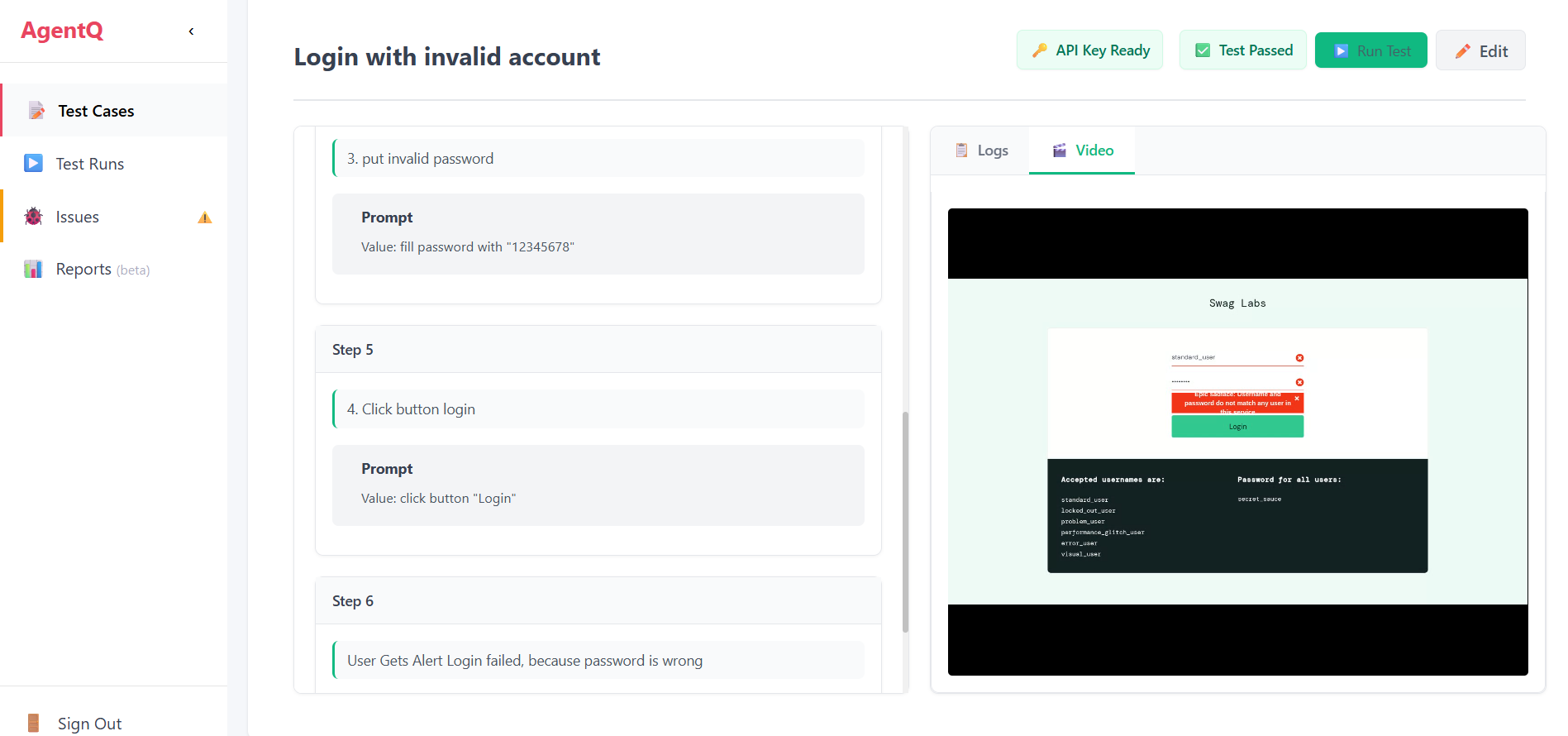
Task: Click the Edit pencil icon
Action: tap(1462, 51)
